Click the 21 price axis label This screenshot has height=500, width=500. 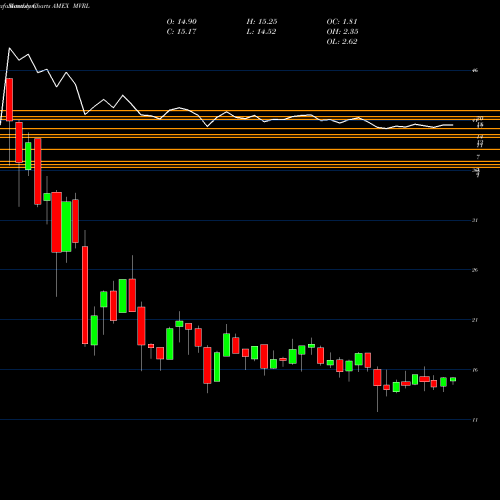coord(475,320)
